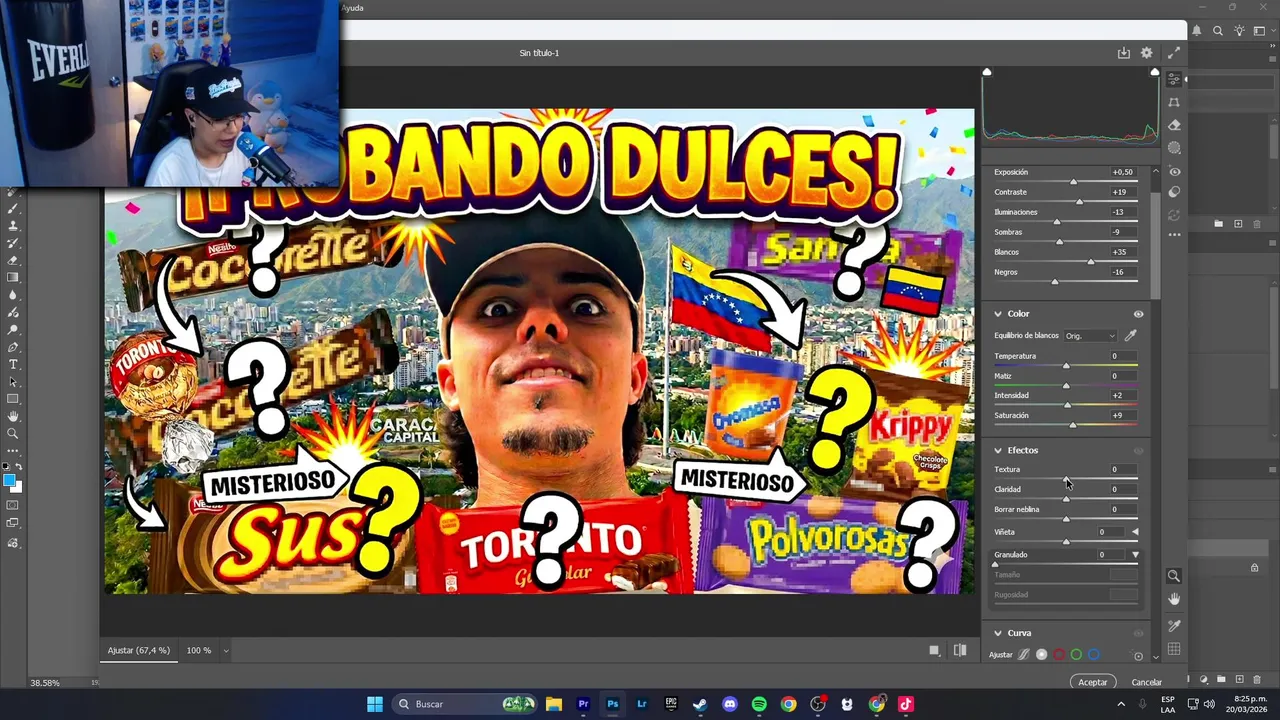Click the Blancos value field
The image size is (1280, 720).
(1123, 252)
